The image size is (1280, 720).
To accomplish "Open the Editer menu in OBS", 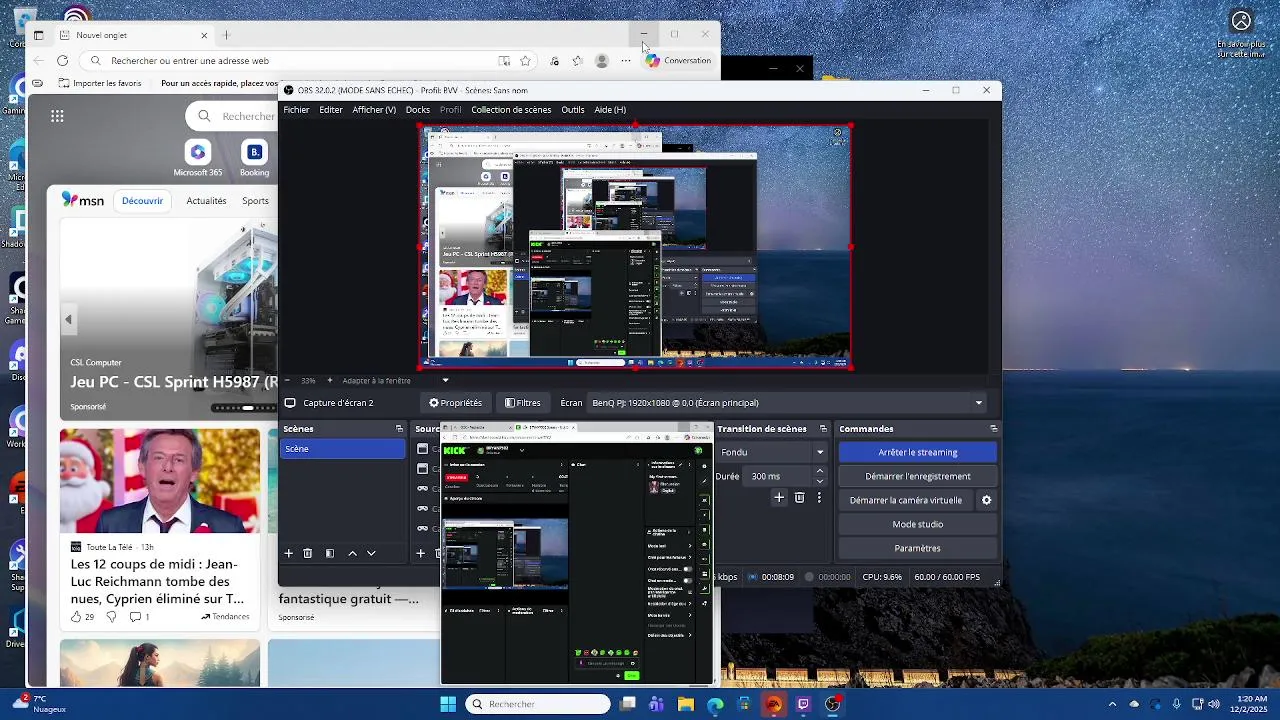I will click(x=331, y=110).
